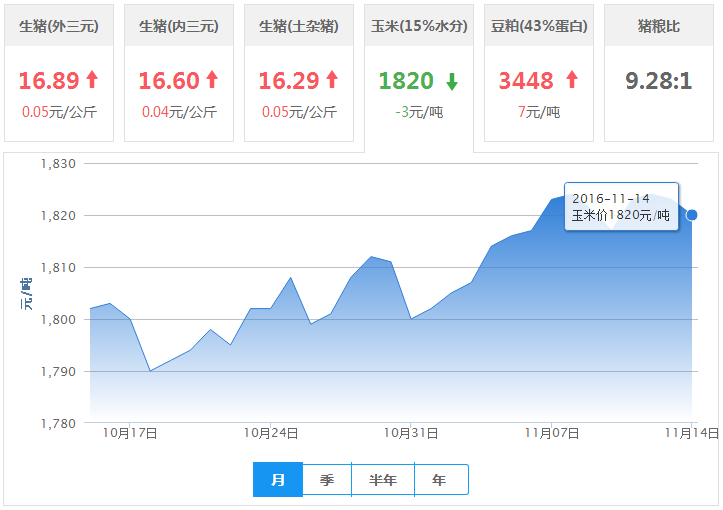Click the 11月14日 axis label
Image resolution: width=723 pixels, height=510 pixels.
(692, 433)
